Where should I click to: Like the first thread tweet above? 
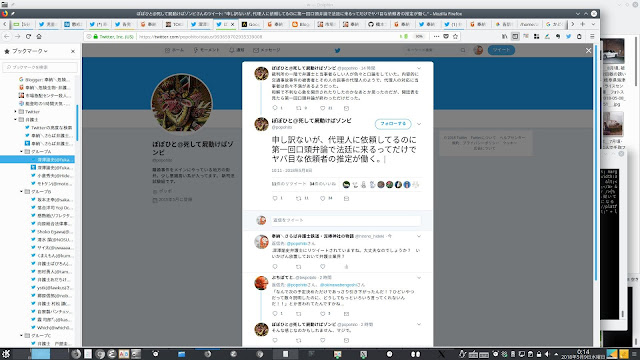click(x=322, y=108)
